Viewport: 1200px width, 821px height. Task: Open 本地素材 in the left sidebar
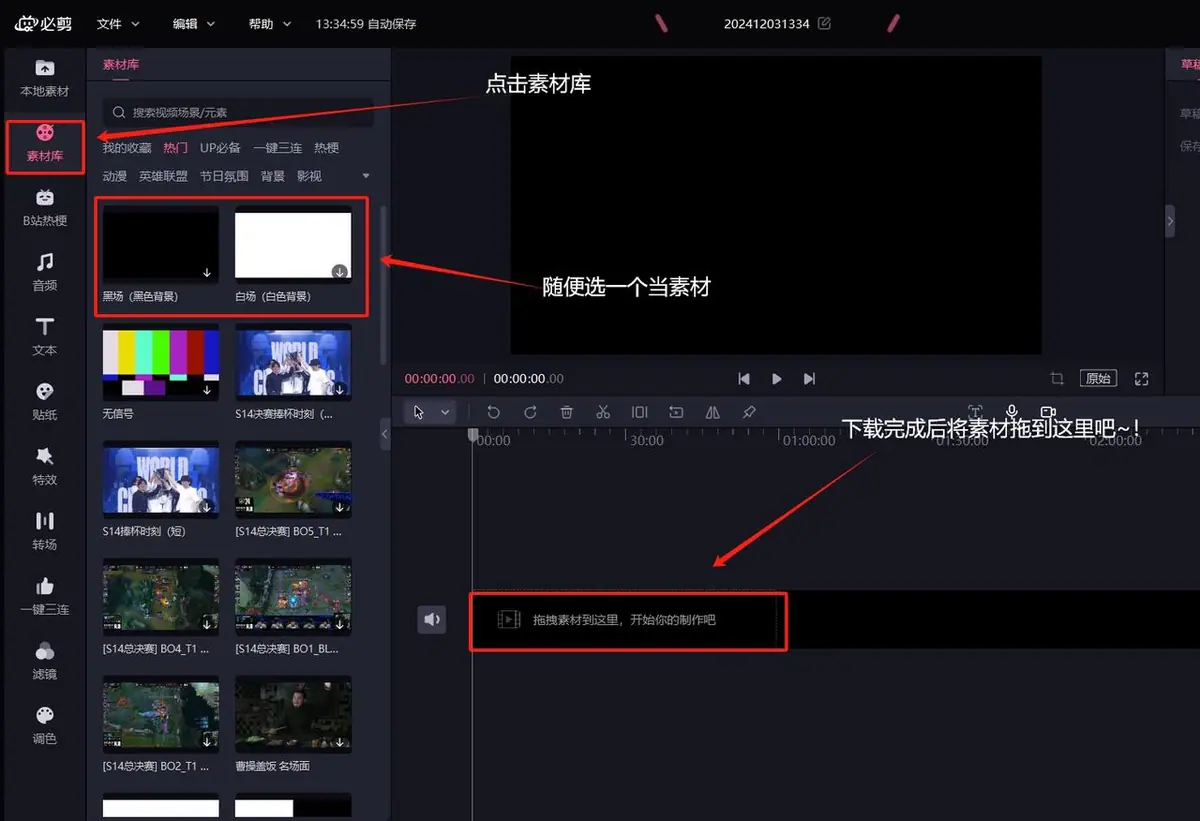[44, 78]
